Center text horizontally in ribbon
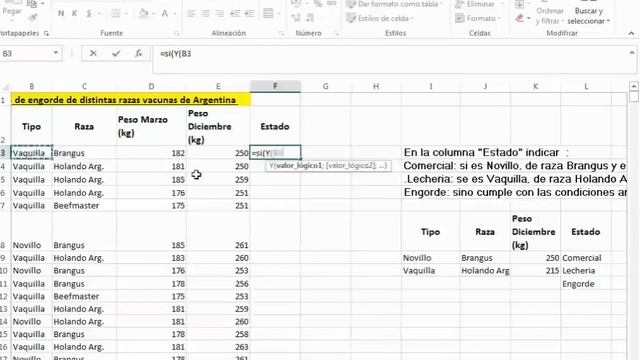Screen dimensions: 640x360 pos(205,13)
